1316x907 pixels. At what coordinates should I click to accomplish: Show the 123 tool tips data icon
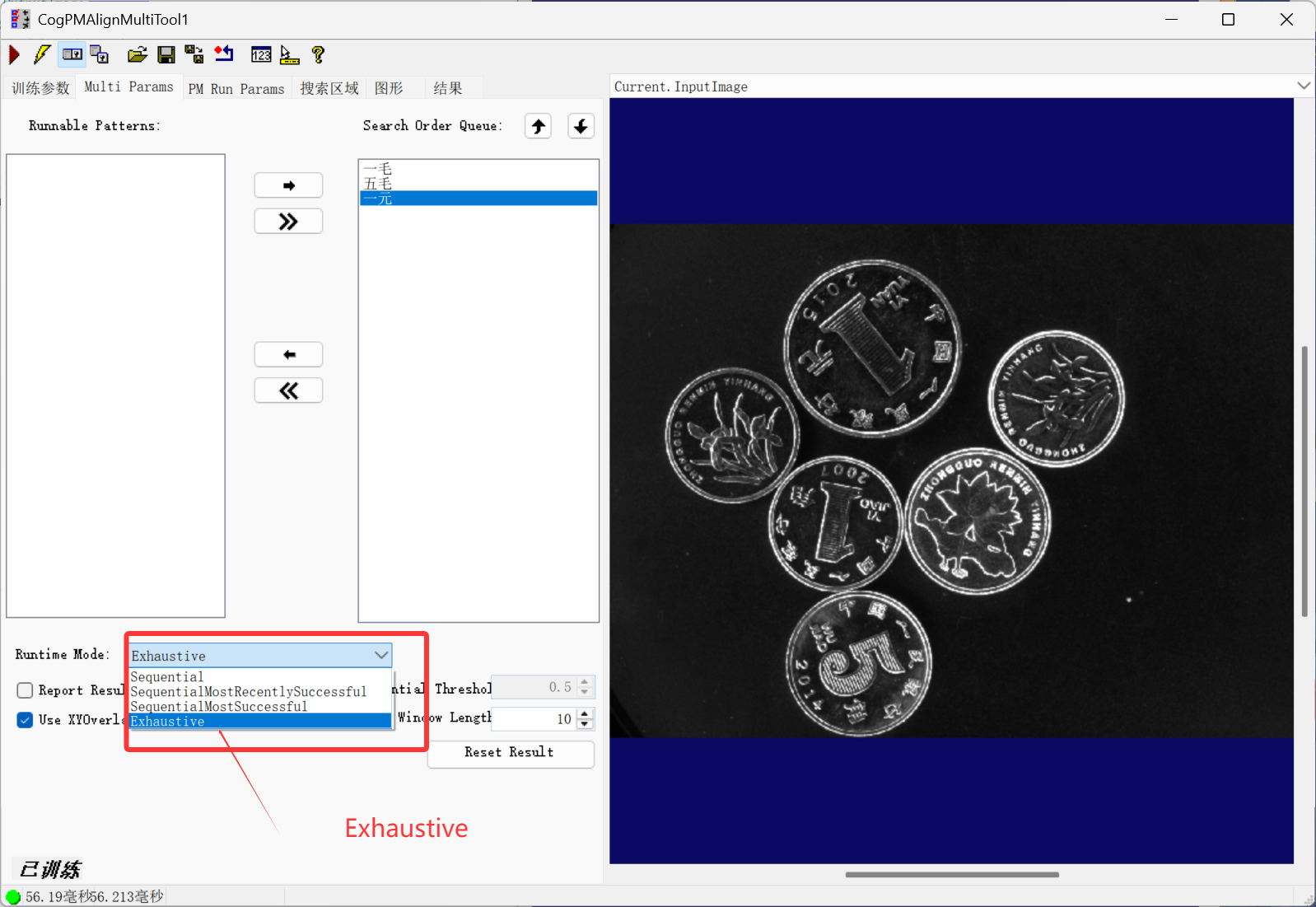(261, 55)
